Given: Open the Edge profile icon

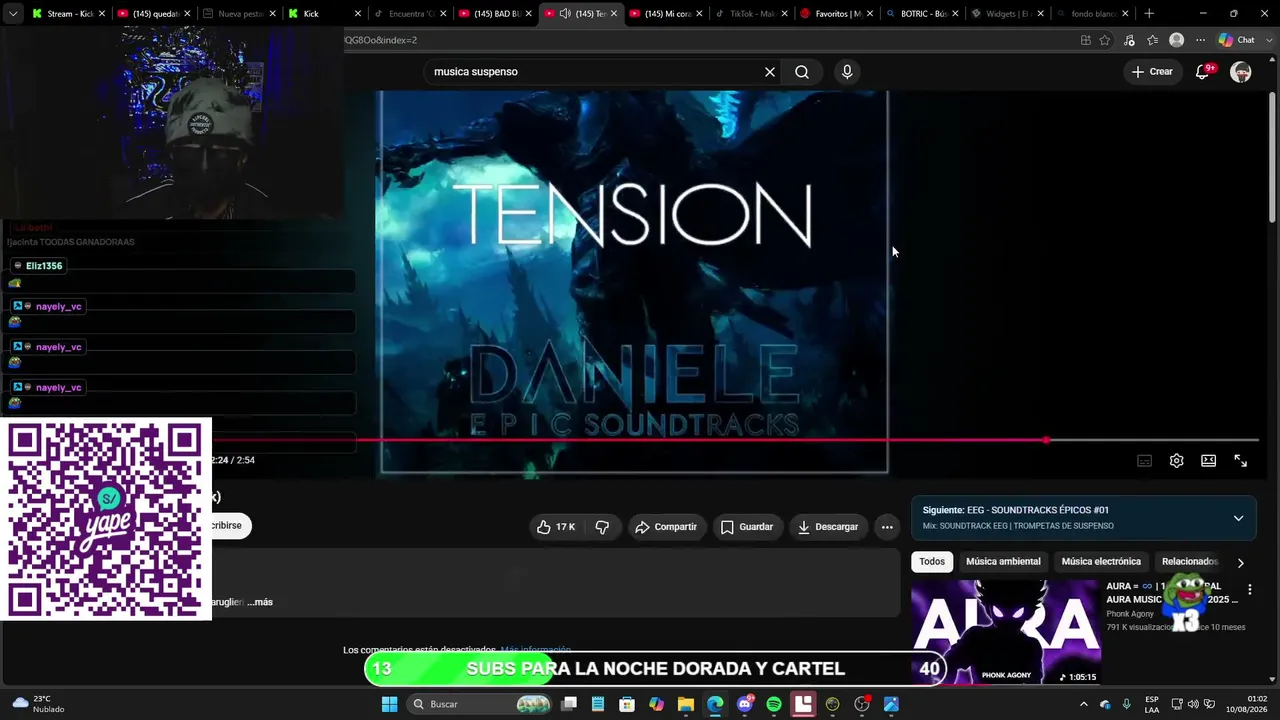Looking at the screenshot, I should coord(1177,40).
